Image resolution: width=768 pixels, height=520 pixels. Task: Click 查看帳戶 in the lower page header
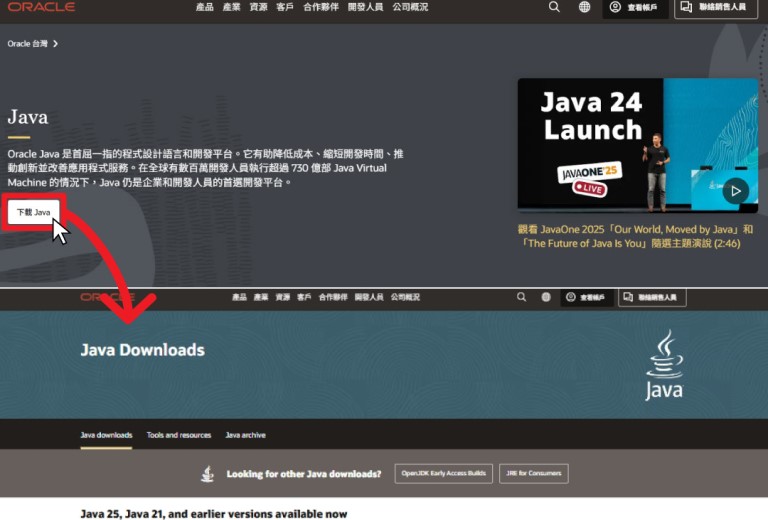pyautogui.click(x=586, y=297)
